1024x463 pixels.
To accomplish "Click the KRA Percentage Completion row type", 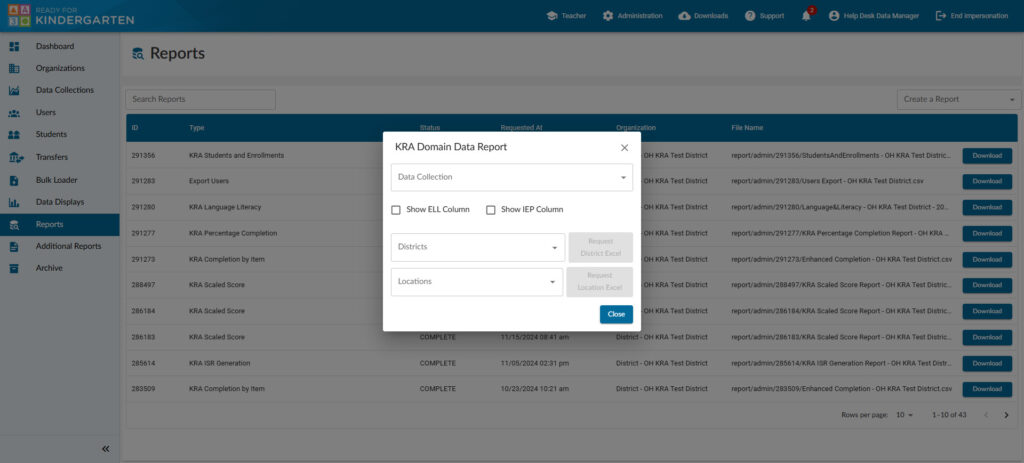I will click(x=232, y=233).
